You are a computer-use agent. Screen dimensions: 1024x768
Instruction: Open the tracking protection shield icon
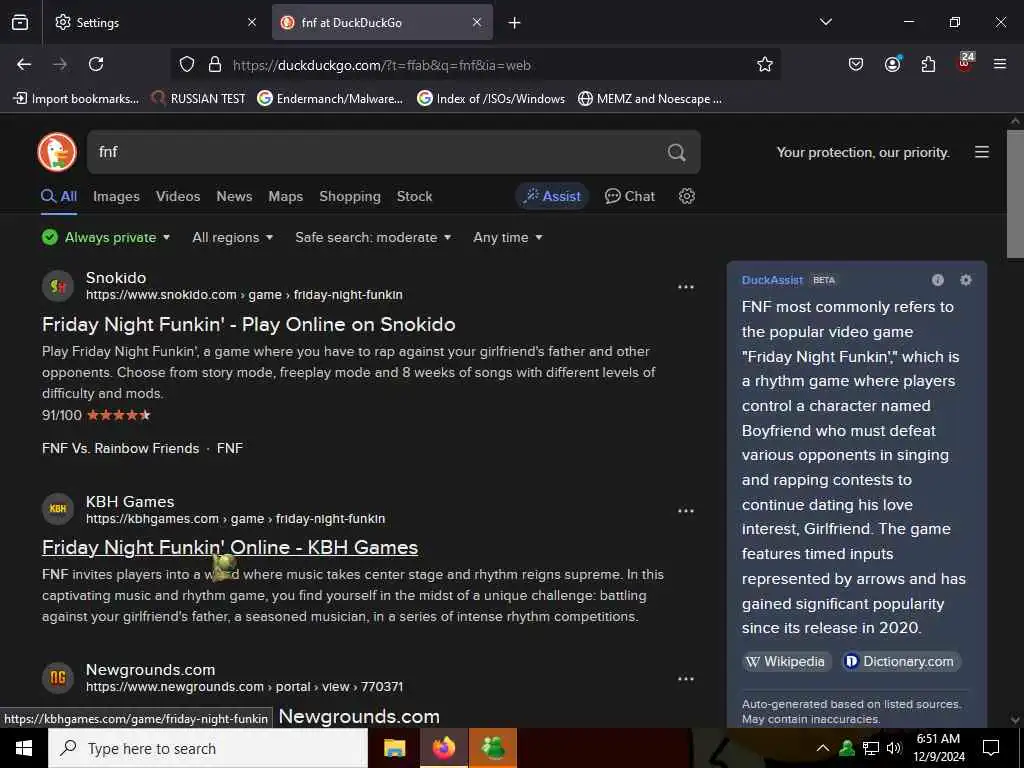pyautogui.click(x=187, y=64)
